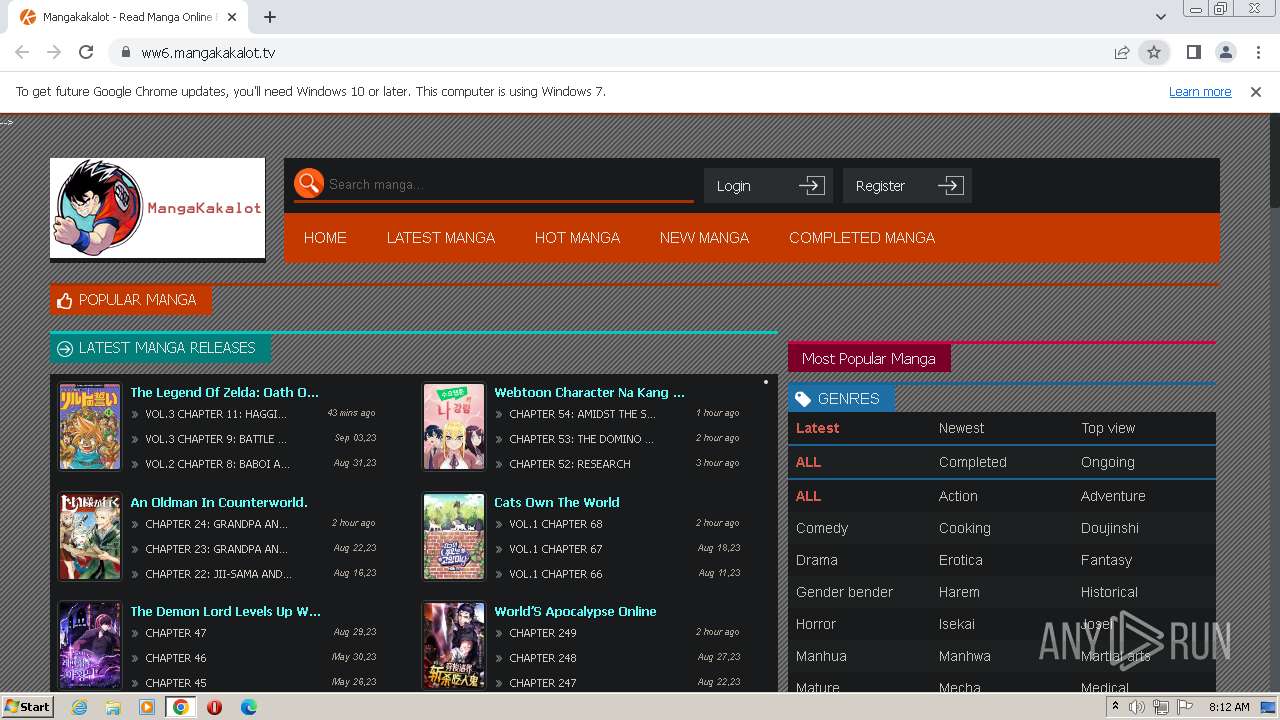Dismiss the Chrome update notification bar
The height and width of the screenshot is (720, 1280).
click(x=1256, y=91)
